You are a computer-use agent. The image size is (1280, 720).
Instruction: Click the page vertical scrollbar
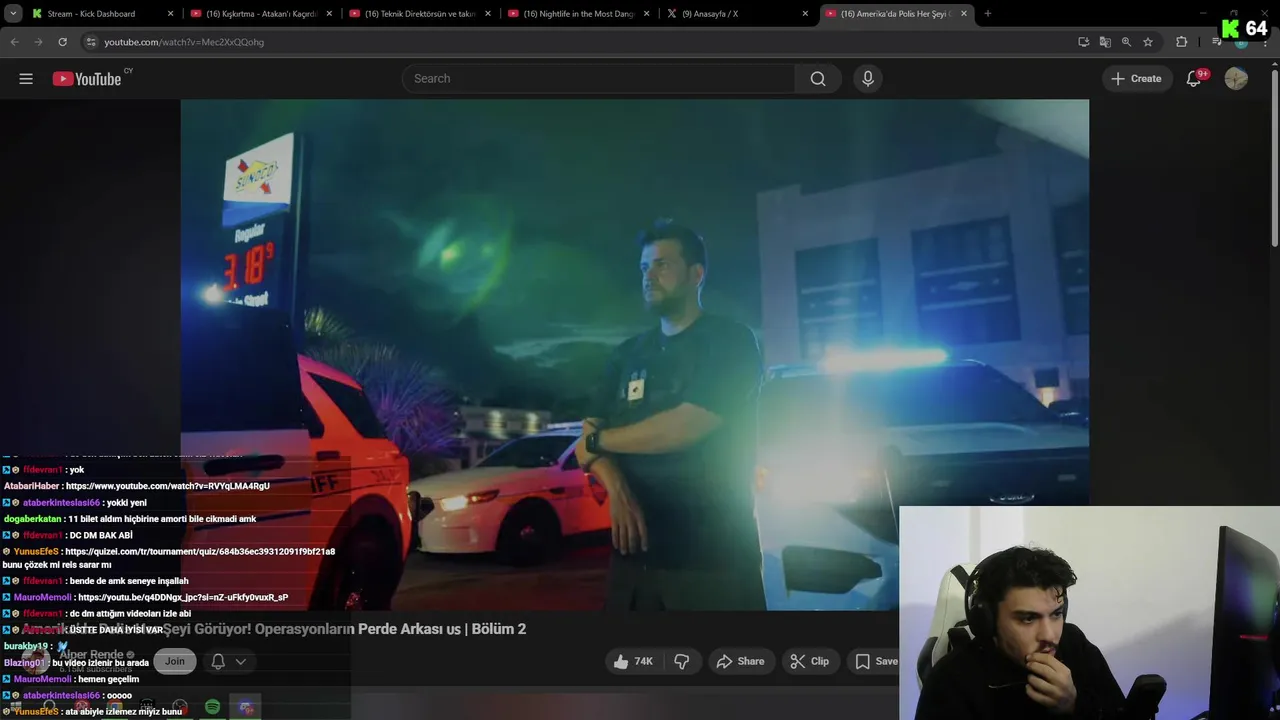point(1274,160)
